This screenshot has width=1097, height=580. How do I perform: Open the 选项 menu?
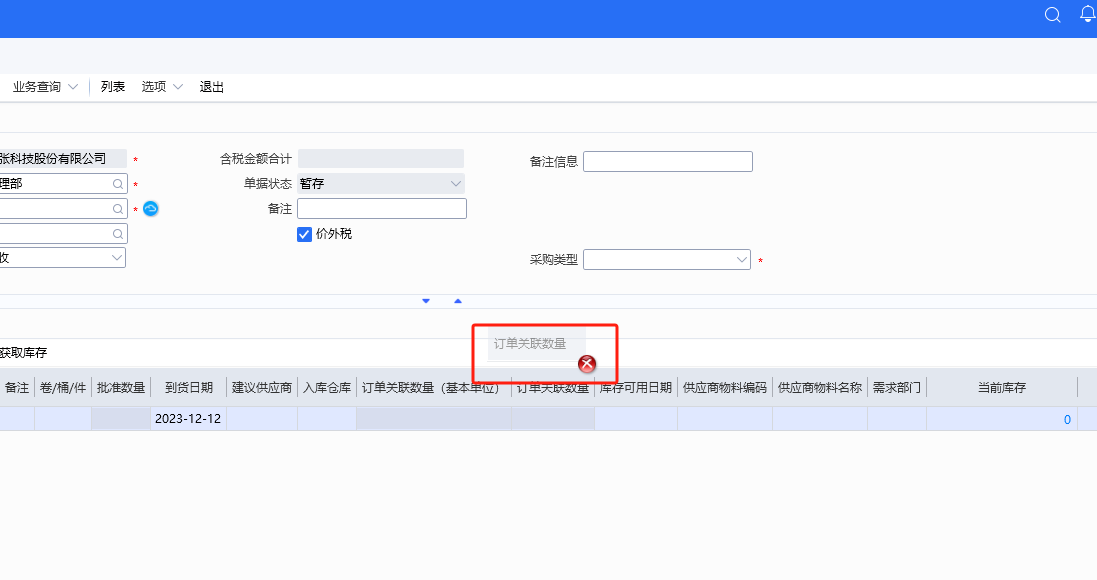161,86
